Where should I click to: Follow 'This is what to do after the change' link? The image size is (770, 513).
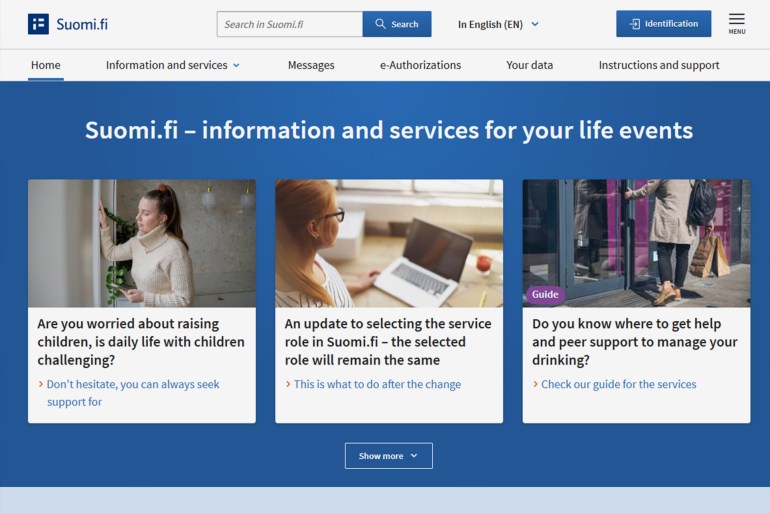tap(377, 384)
